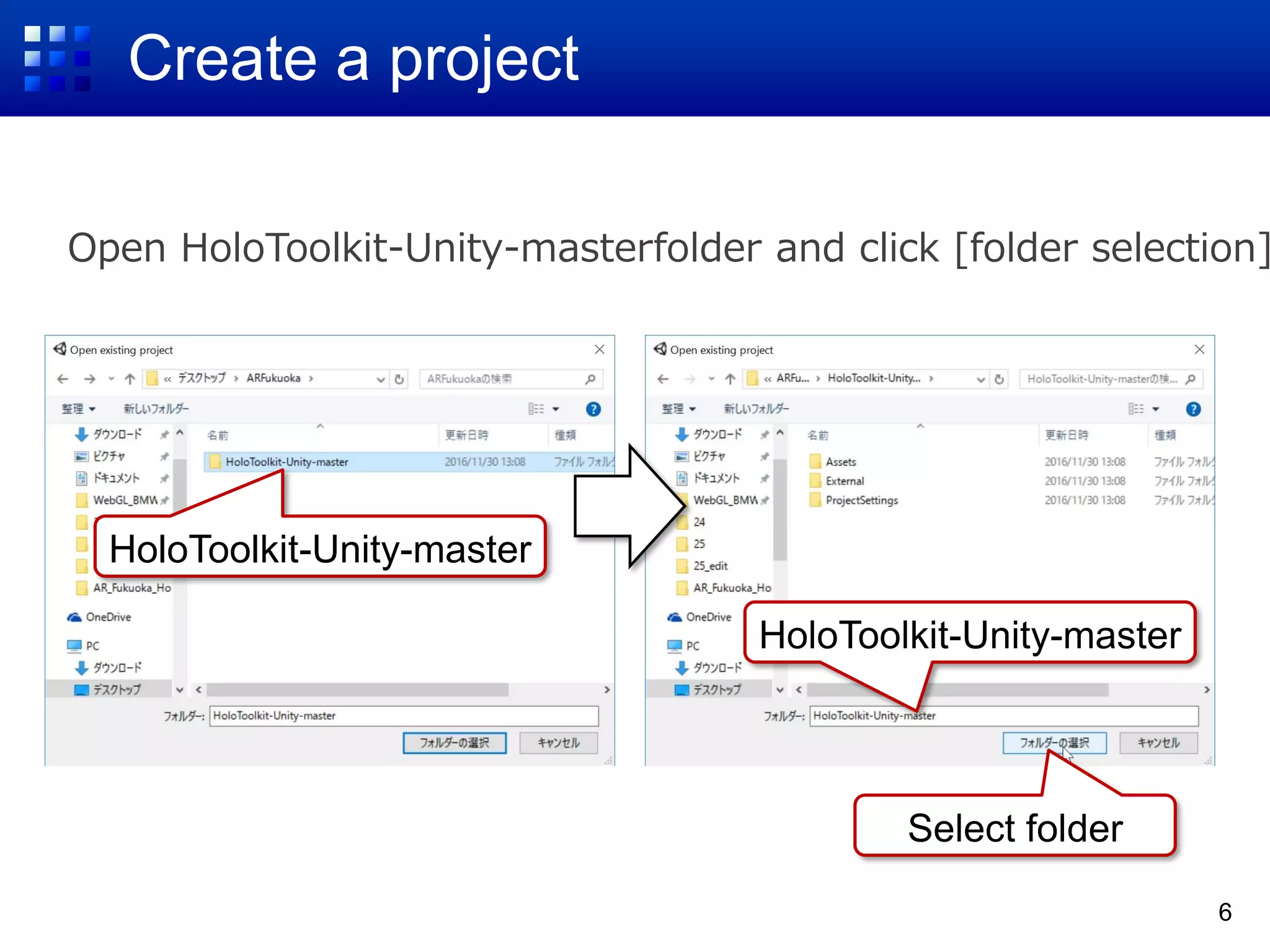Screen dimensions: 1270x952
Task: Open help icon in left dialog
Action: pyautogui.click(x=593, y=409)
